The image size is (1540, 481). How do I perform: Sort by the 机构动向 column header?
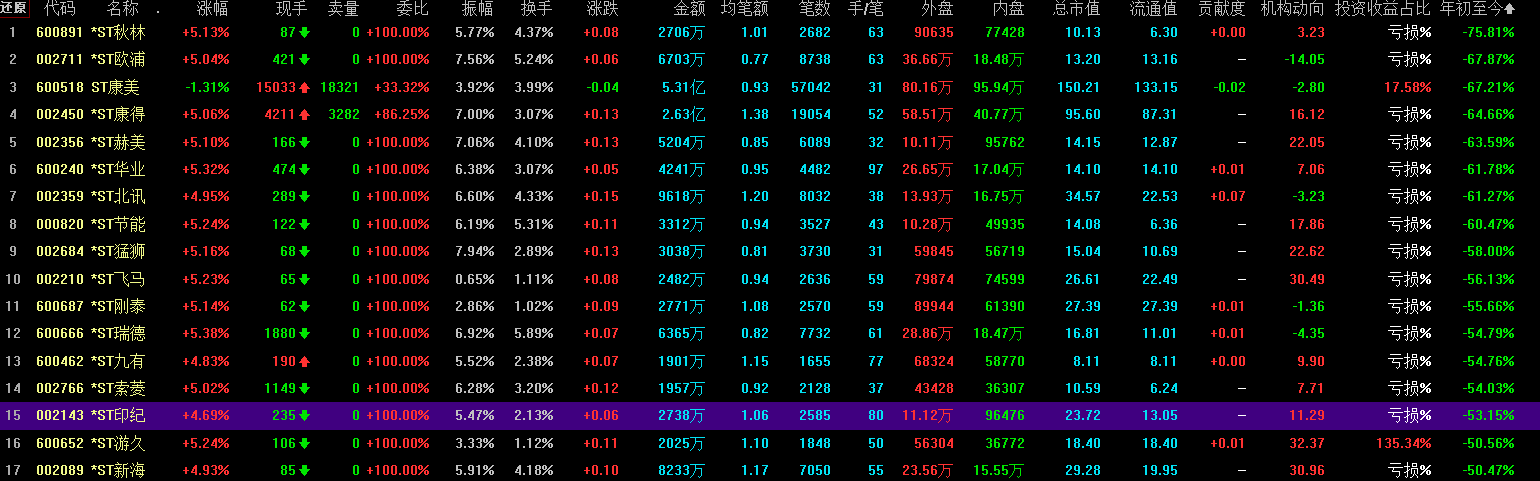coord(1292,9)
